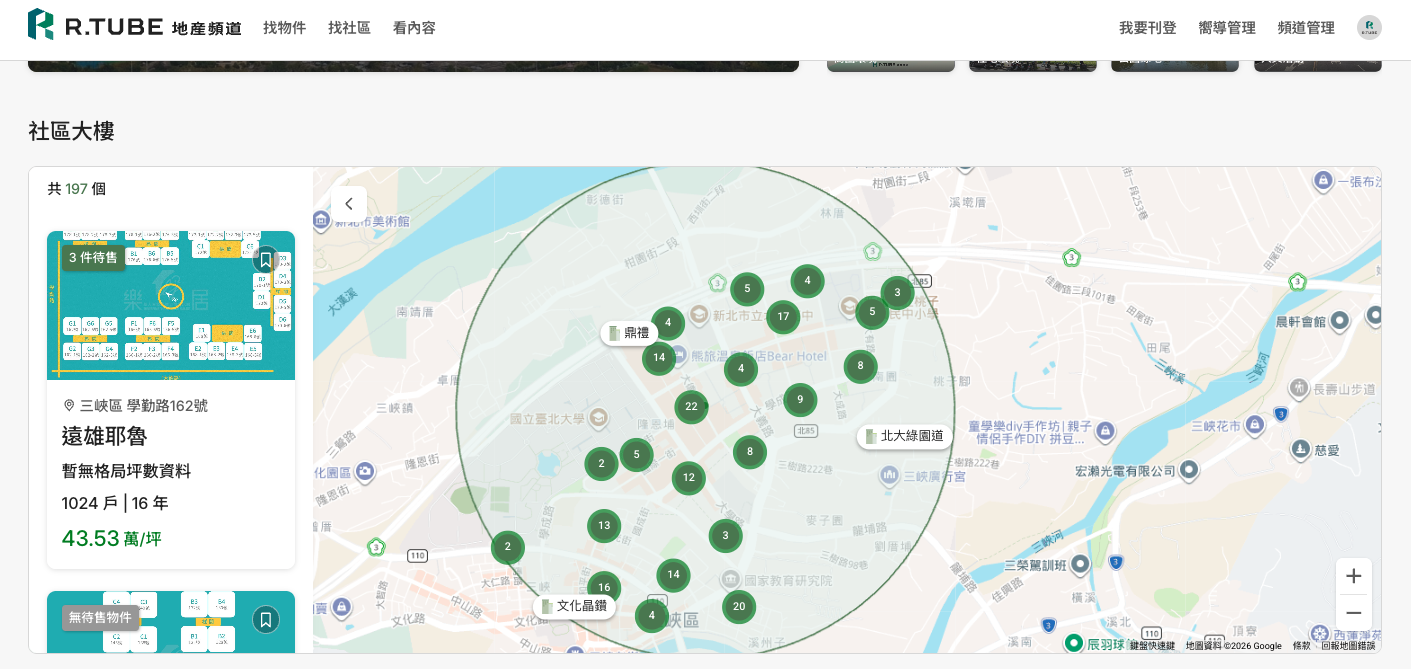Screen dimensions: 1411x669
Task: Click the 晨軒會館 map pin
Action: (1341, 321)
